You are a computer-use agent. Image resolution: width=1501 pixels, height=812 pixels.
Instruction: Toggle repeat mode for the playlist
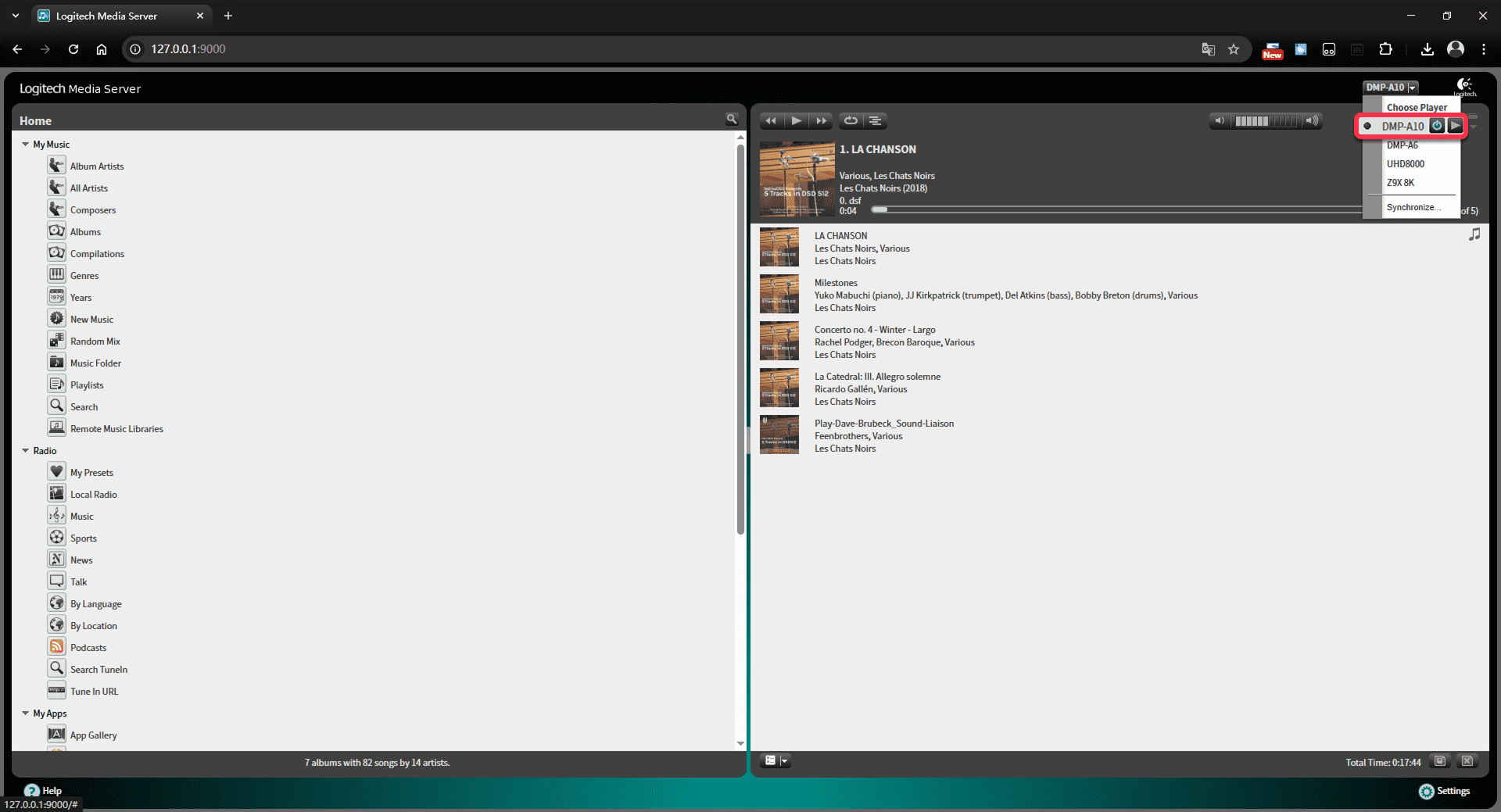pyautogui.click(x=851, y=120)
